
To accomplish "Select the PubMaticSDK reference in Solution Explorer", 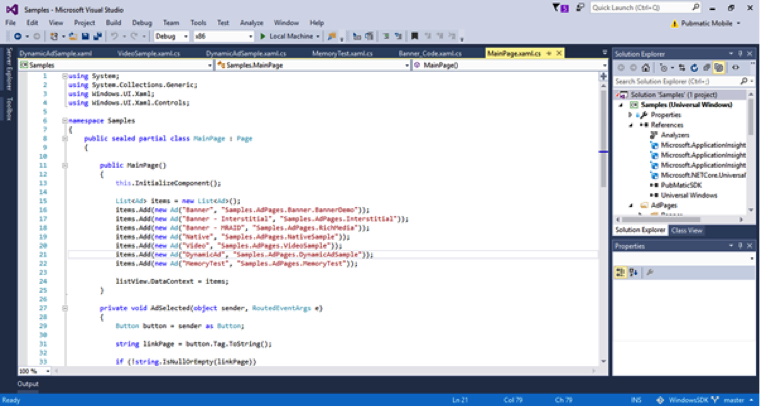I will click(x=681, y=186).
